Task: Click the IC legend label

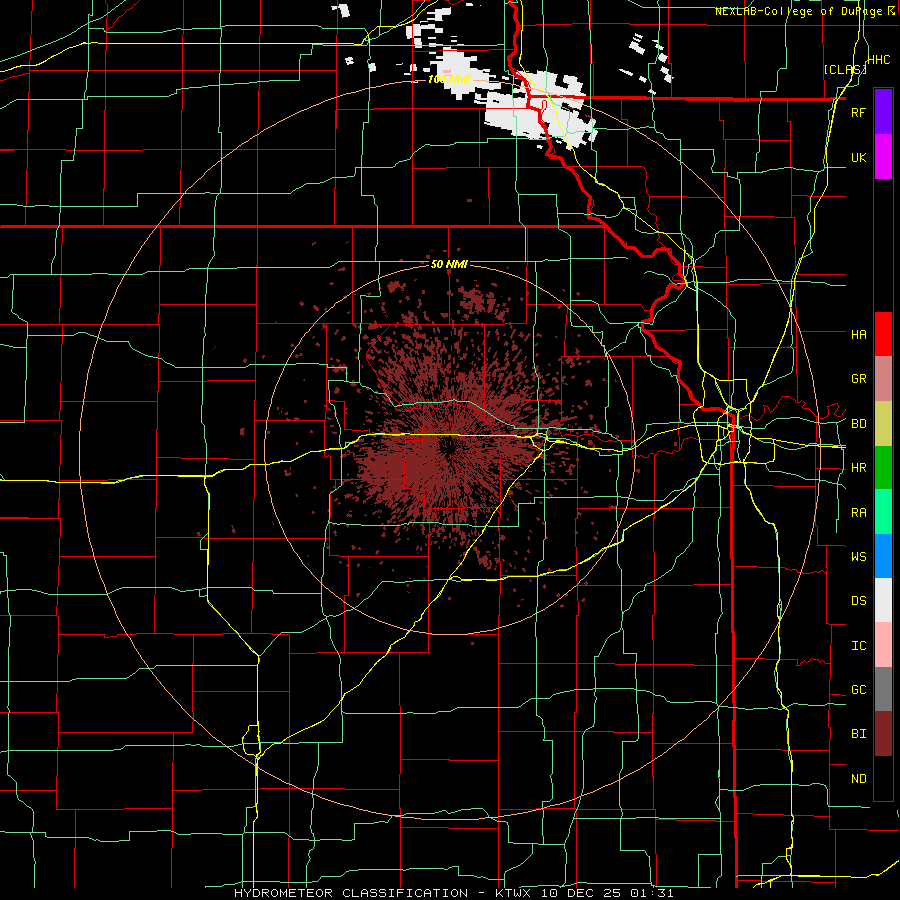Action: coord(858,646)
